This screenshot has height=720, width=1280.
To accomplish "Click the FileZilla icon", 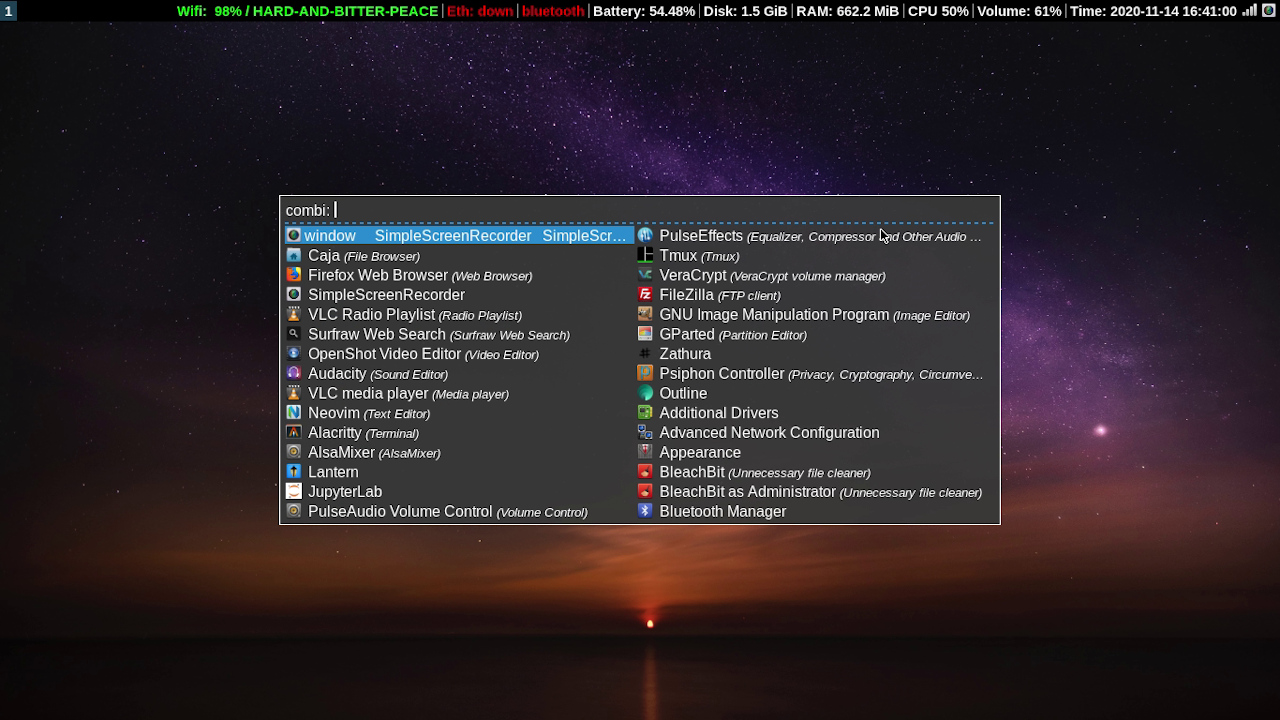I will pyautogui.click(x=645, y=294).
